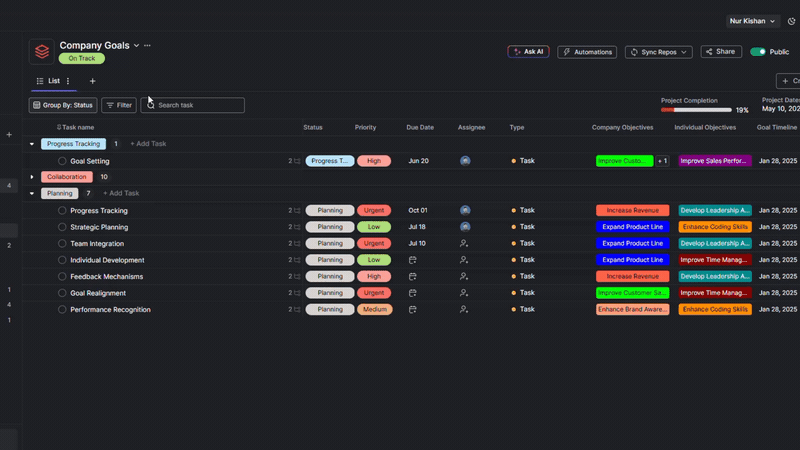
Task: Open assignee avatar for Strategic Planning
Action: coord(465,227)
